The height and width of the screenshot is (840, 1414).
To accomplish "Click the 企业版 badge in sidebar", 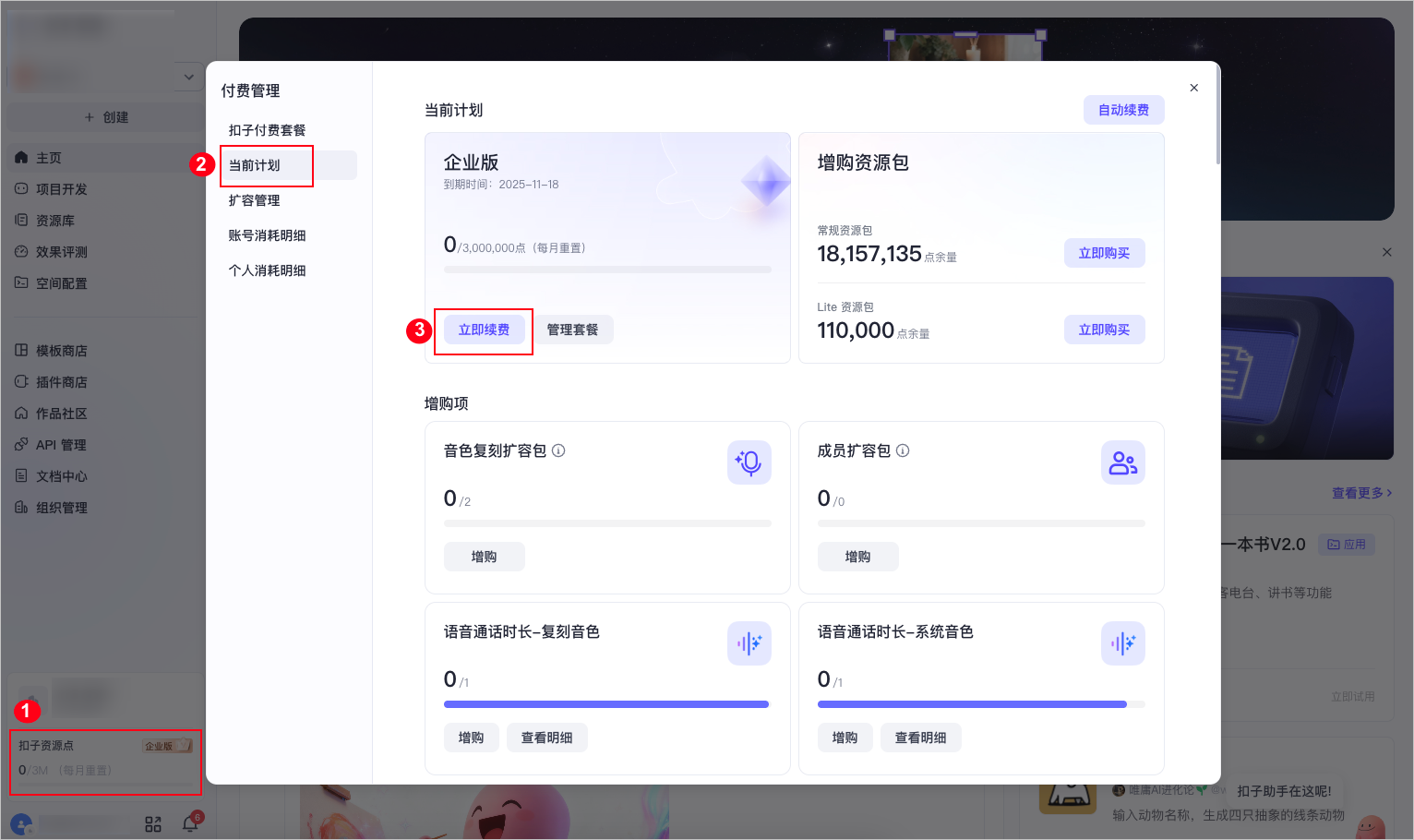I will point(167,746).
